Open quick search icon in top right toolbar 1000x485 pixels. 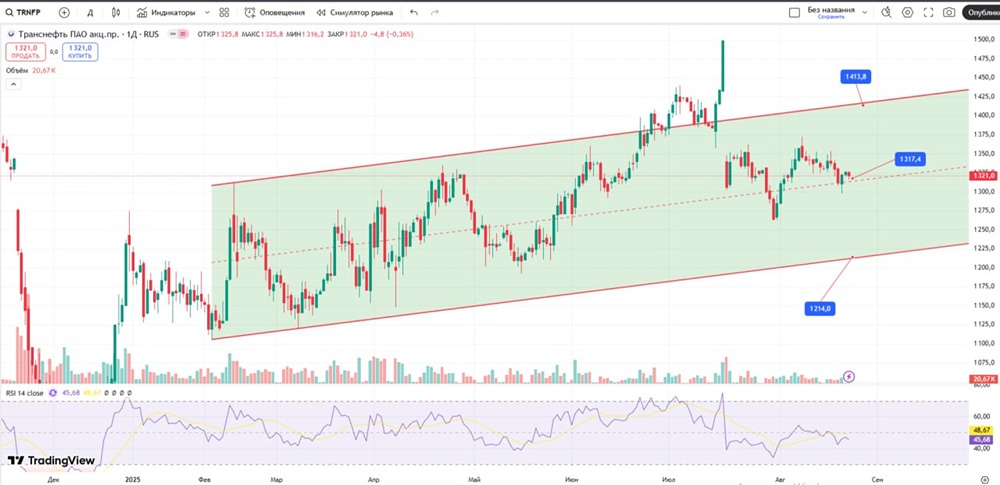pyautogui.click(x=886, y=12)
